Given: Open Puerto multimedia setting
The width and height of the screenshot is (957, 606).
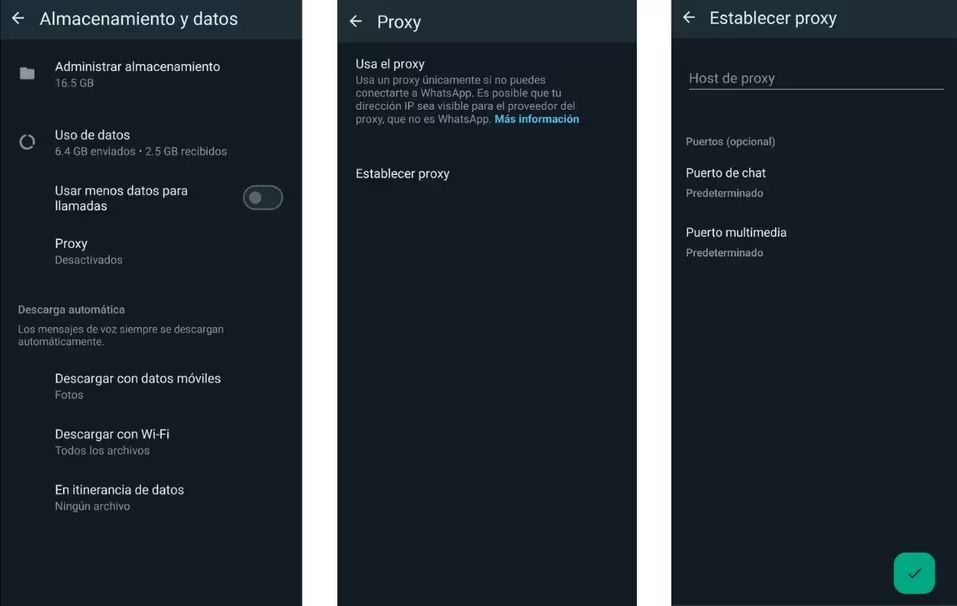Looking at the screenshot, I should click(x=736, y=241).
